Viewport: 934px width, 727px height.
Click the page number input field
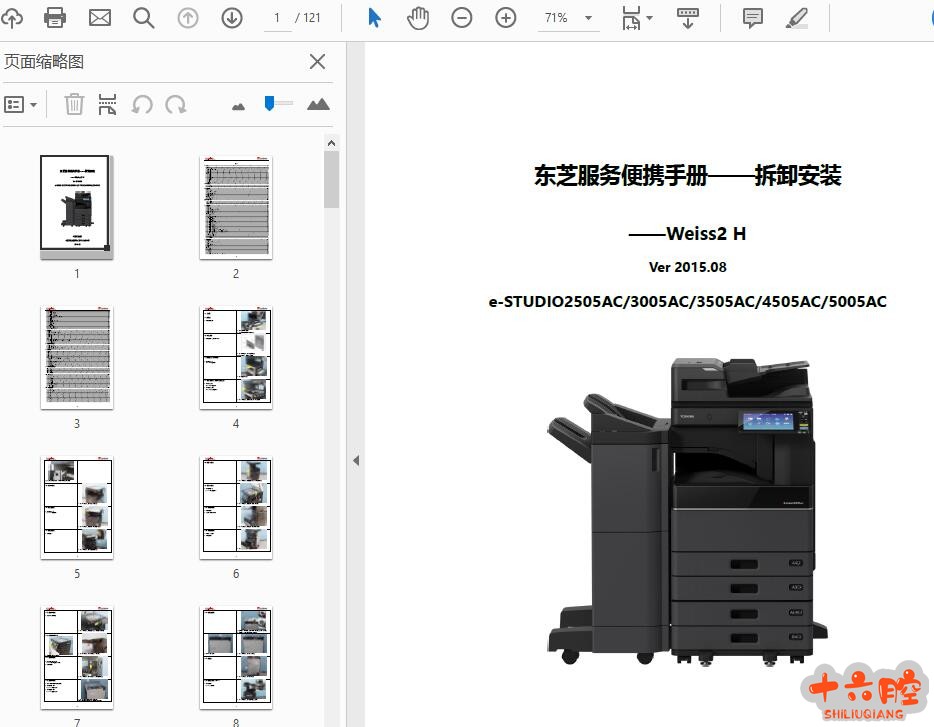click(277, 18)
